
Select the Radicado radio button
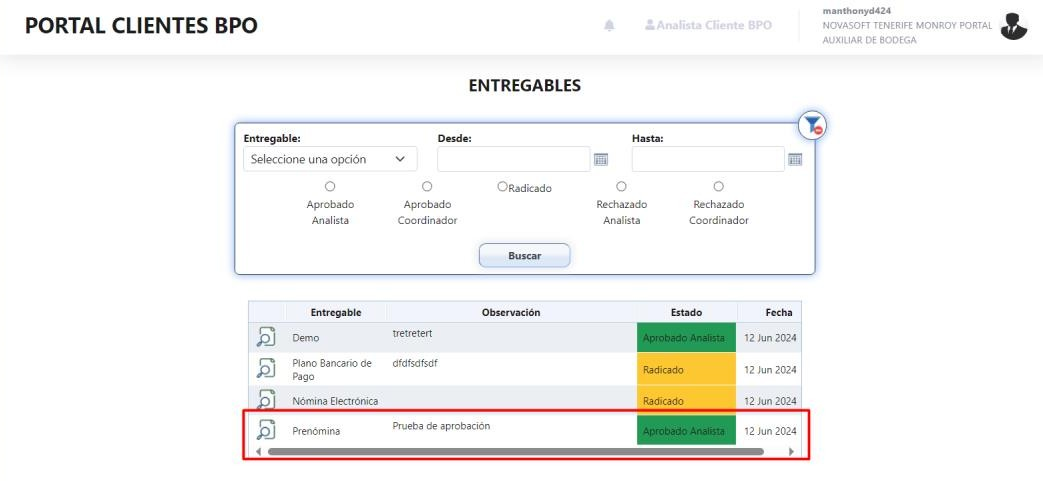[503, 187]
